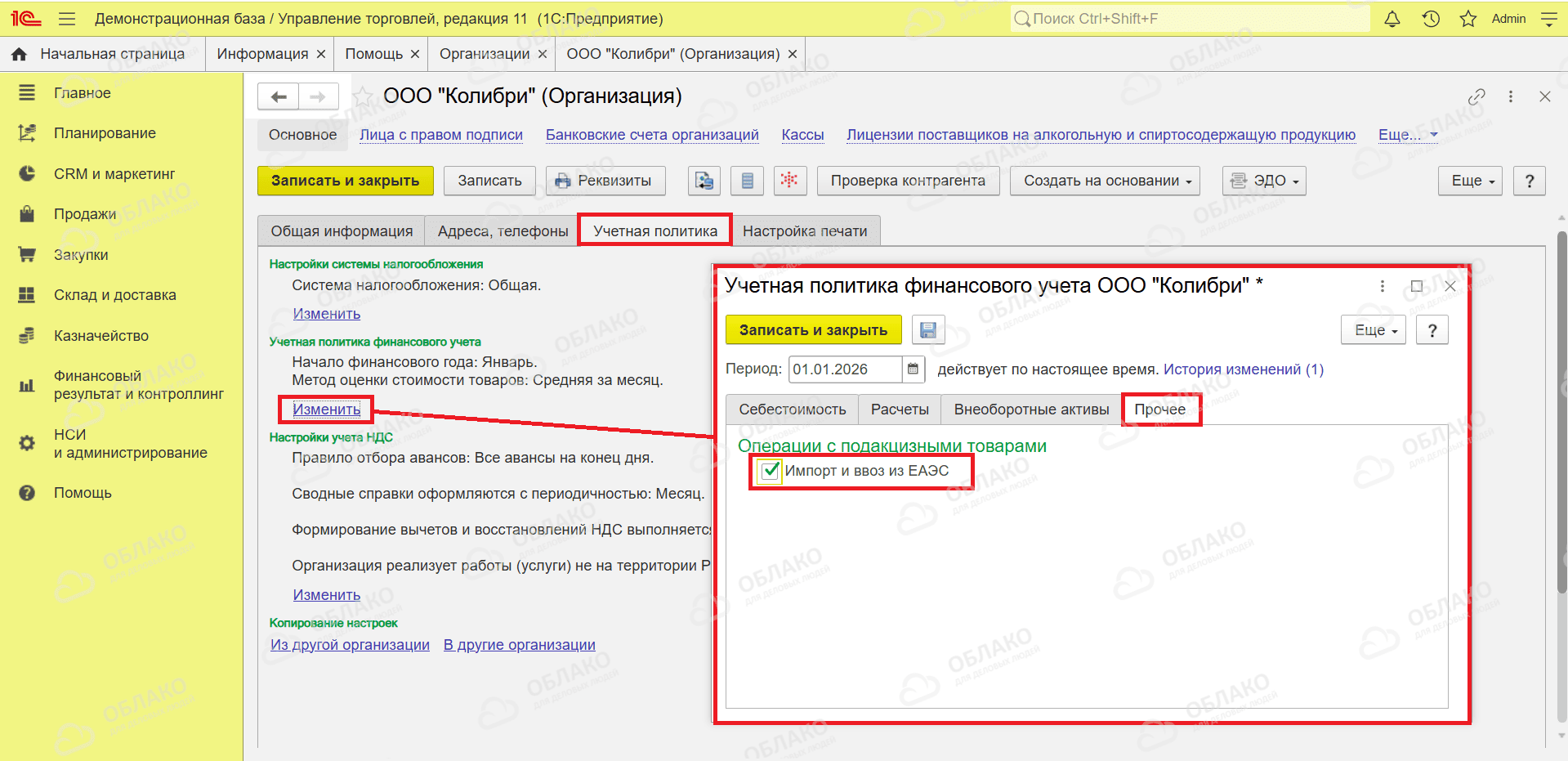This screenshot has height=761, width=1568.
Task: Open В другие организации copy link
Action: (x=520, y=645)
